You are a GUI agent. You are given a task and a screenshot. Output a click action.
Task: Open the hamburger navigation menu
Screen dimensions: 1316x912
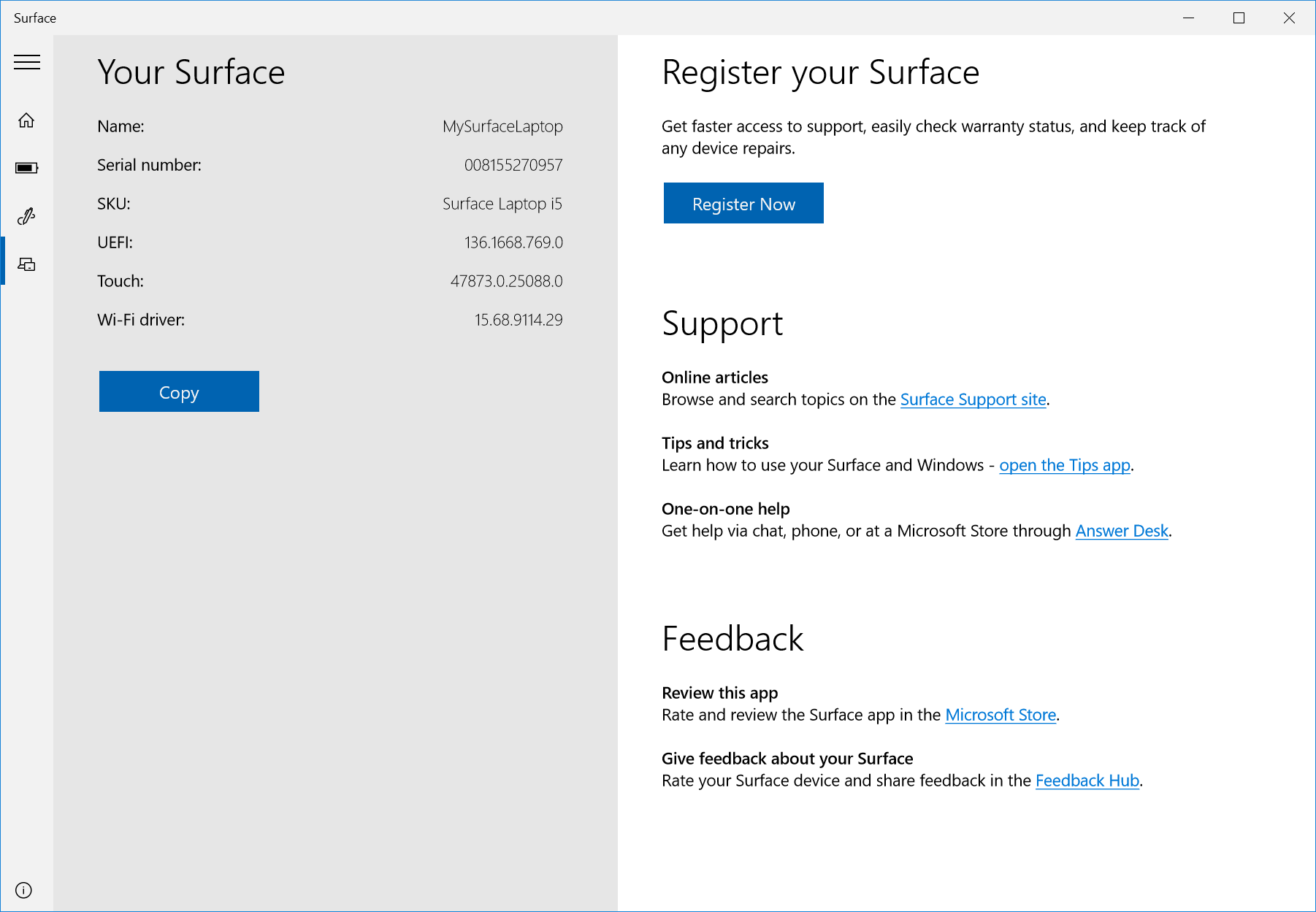(x=27, y=62)
